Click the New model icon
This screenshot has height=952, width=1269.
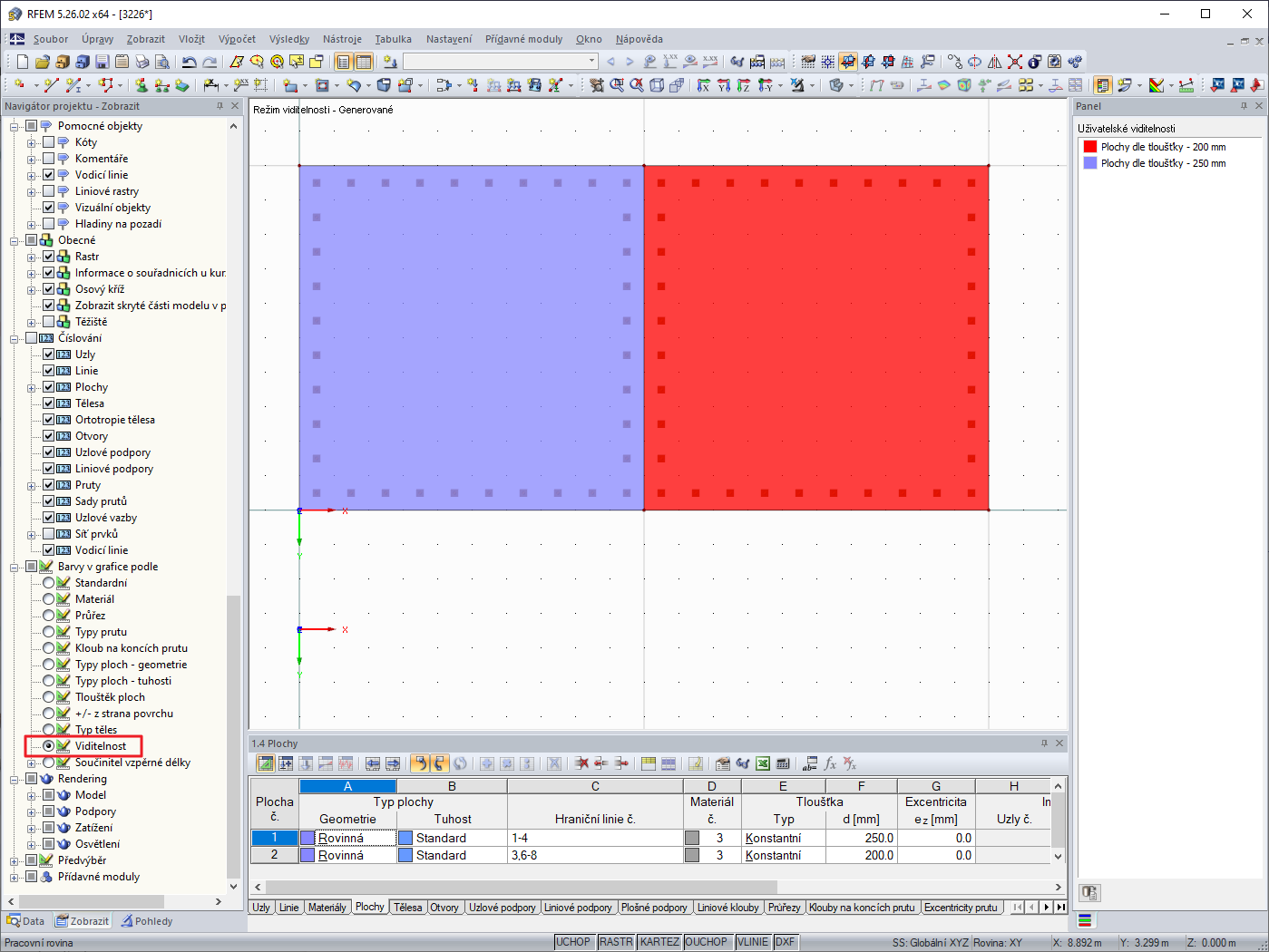23,62
